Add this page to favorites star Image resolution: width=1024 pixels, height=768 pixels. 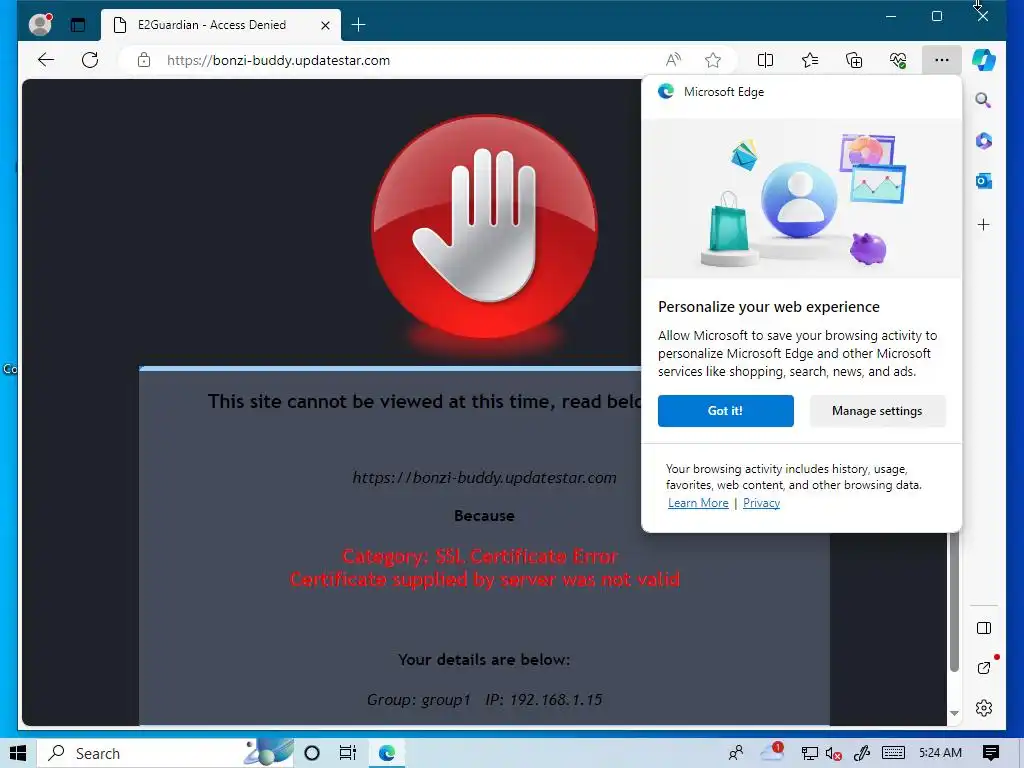[713, 60]
